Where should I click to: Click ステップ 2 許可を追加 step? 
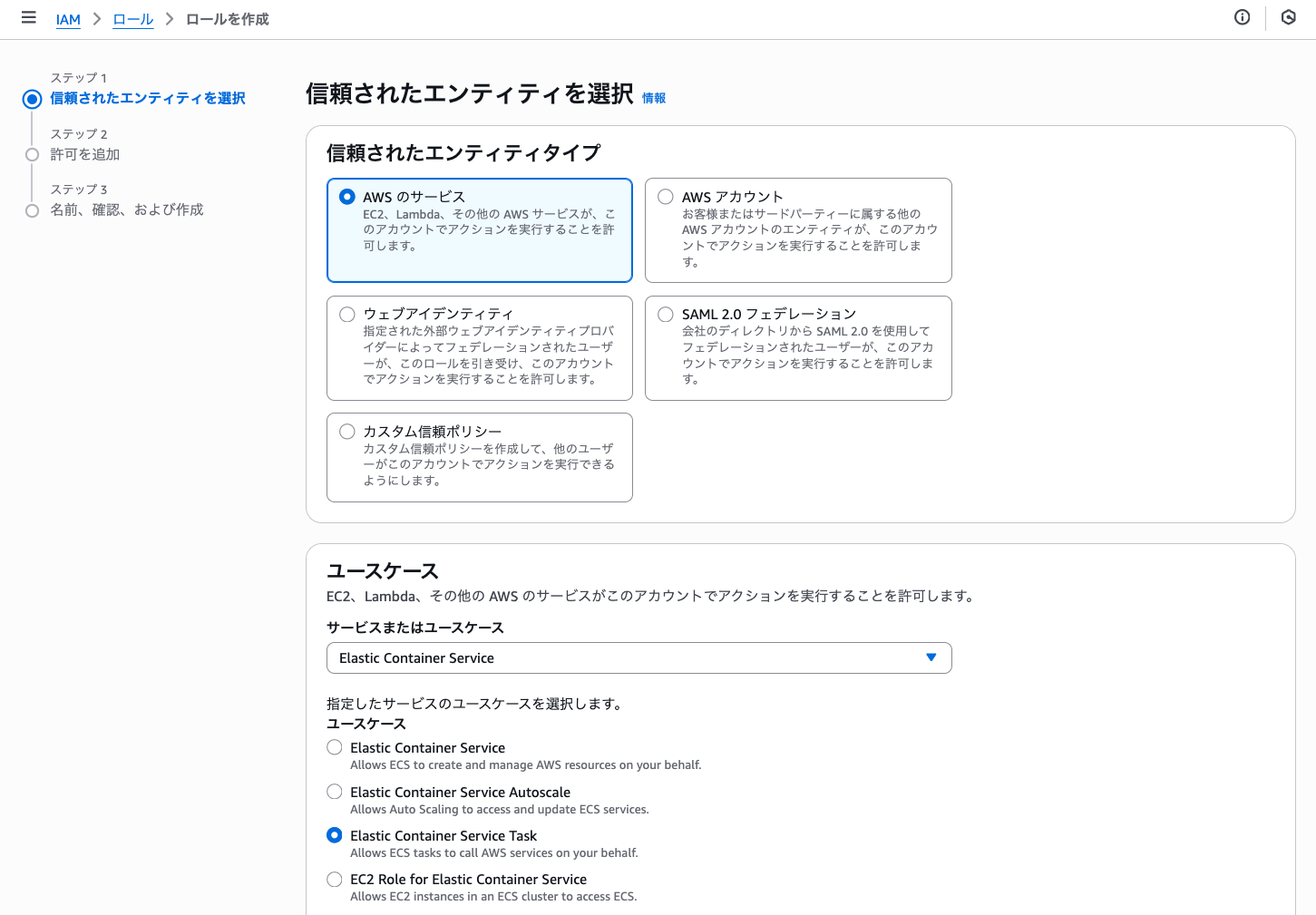pyautogui.click(x=83, y=154)
